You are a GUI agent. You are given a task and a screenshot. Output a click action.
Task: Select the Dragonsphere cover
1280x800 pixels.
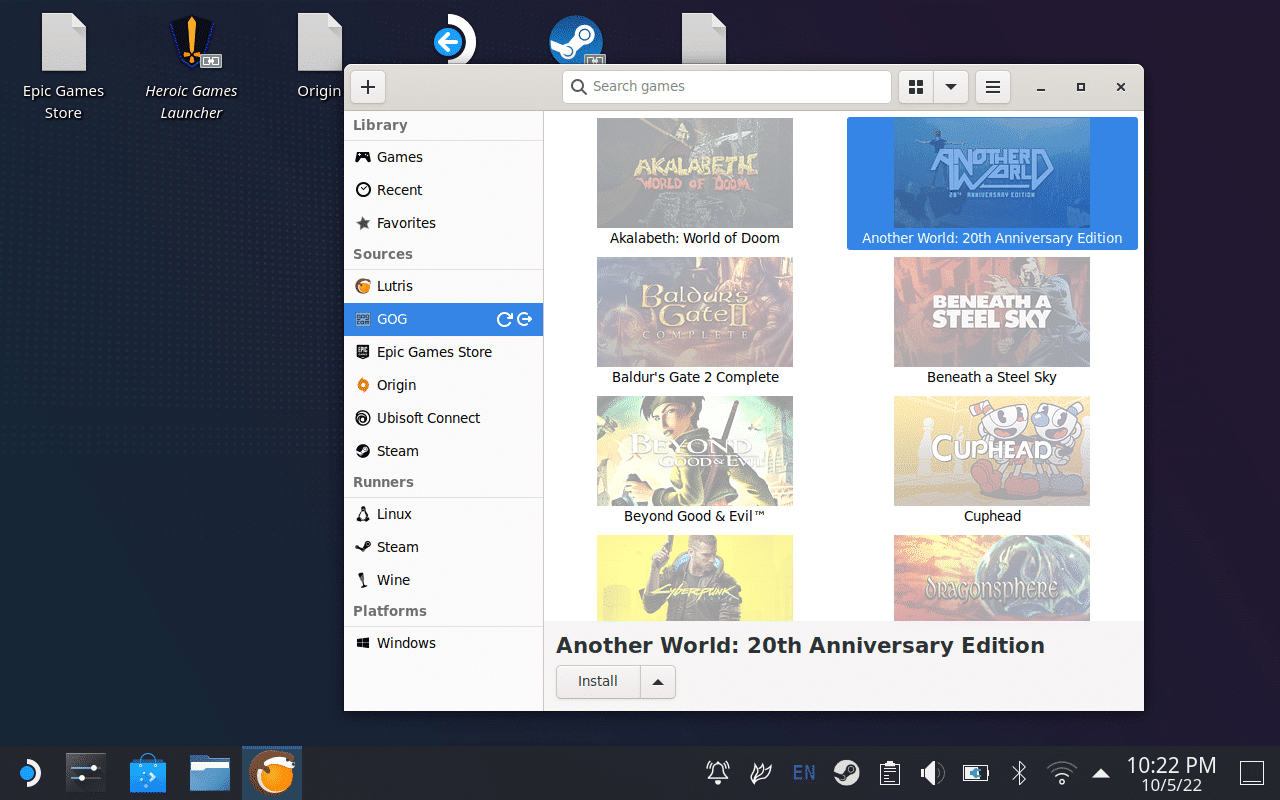point(992,578)
